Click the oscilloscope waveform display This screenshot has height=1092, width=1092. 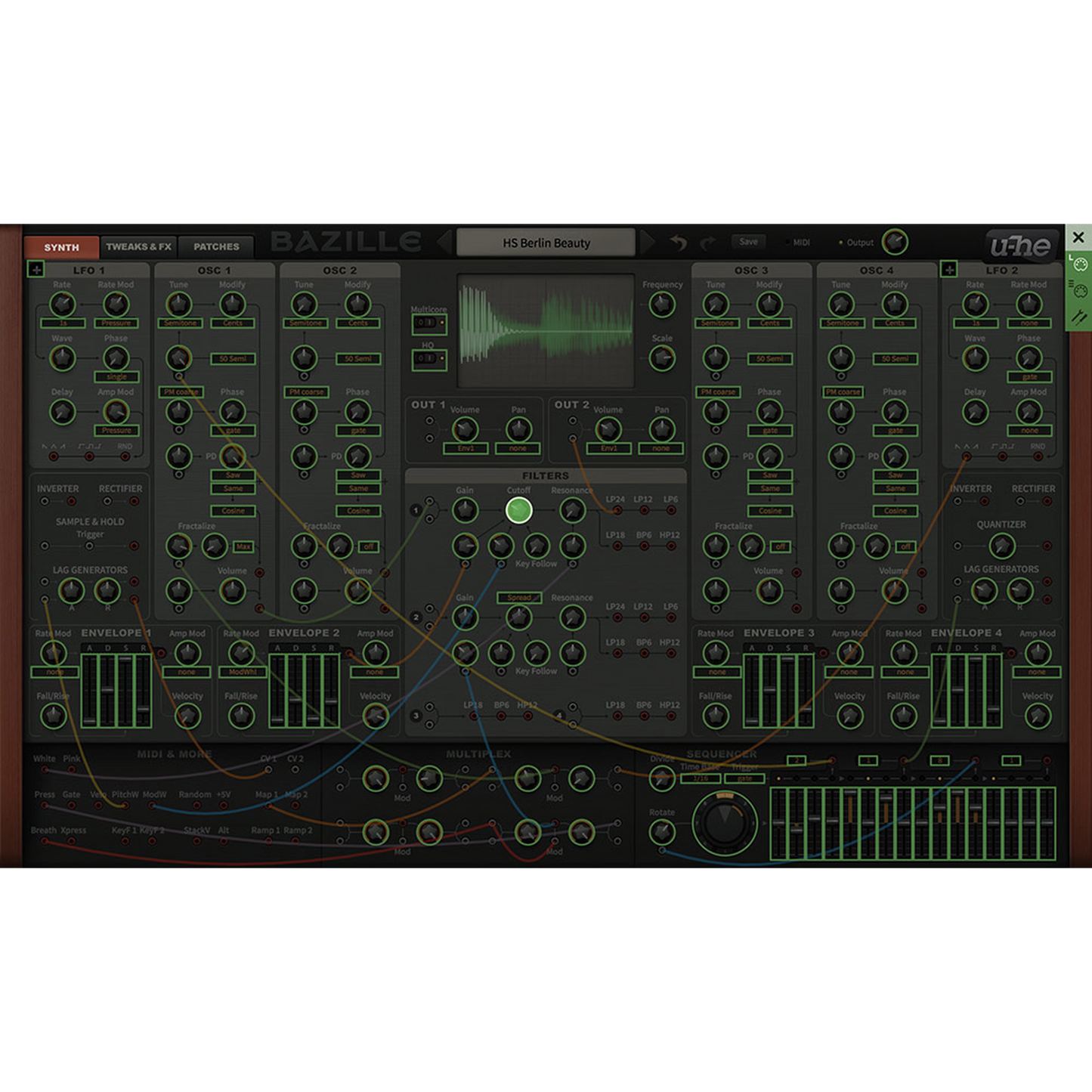click(546, 329)
